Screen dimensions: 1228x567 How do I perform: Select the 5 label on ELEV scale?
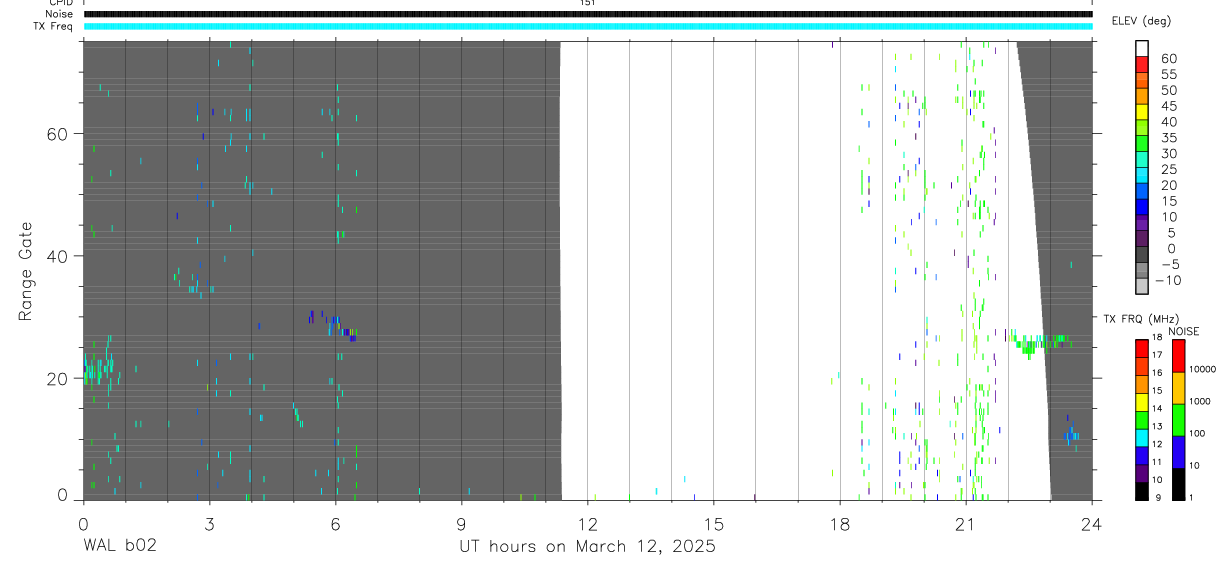pyautogui.click(x=1172, y=233)
